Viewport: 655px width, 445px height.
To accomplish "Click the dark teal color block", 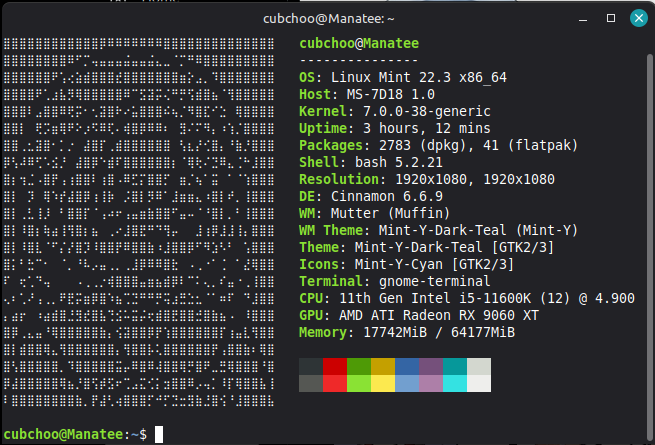I will pos(455,366).
